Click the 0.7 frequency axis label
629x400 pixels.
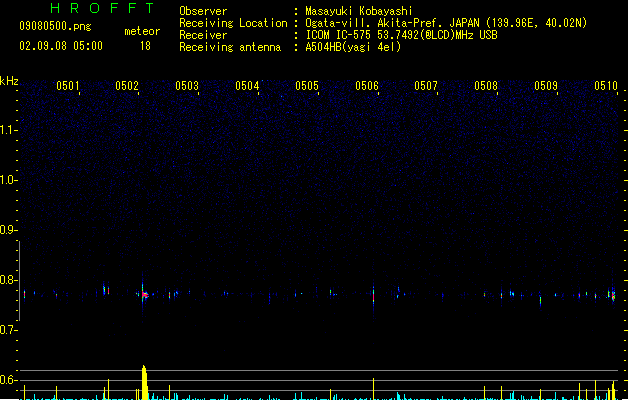click(x=8, y=330)
